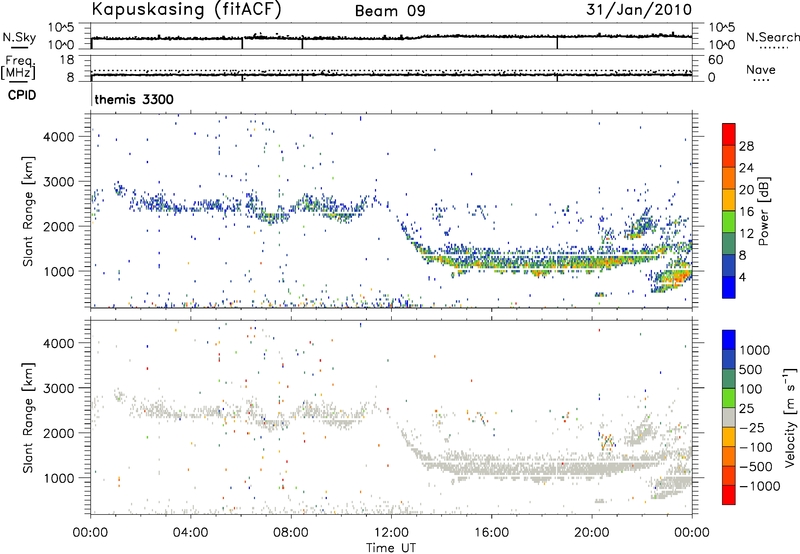Click the N.Sky noise trace plot
The width and height of the screenshot is (800, 554).
click(391, 36)
